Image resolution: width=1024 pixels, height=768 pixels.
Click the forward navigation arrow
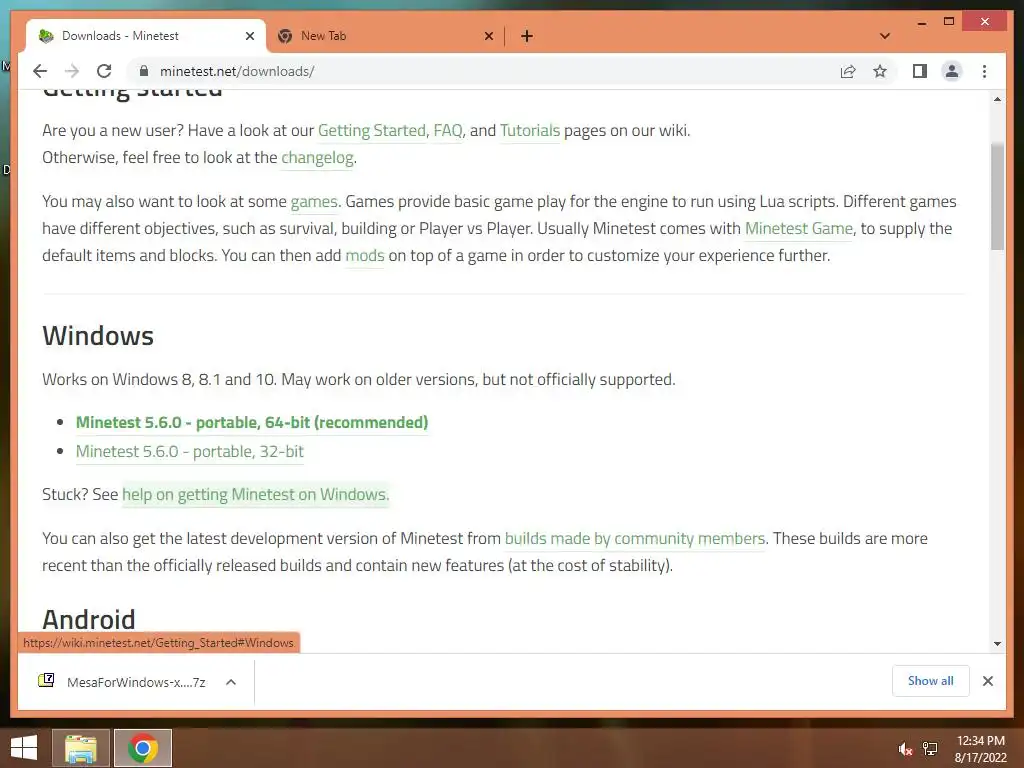(x=72, y=71)
